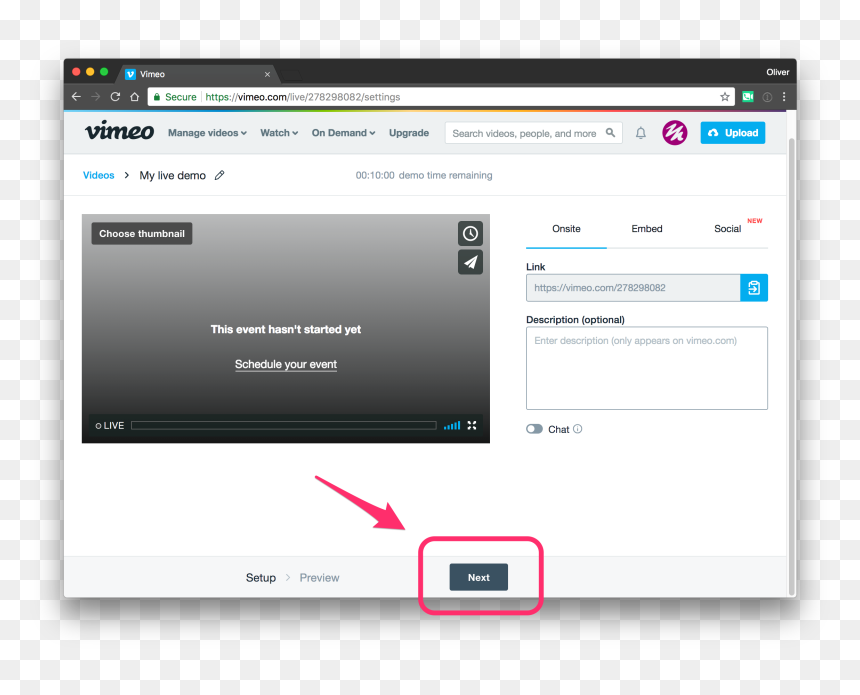Image resolution: width=860 pixels, height=695 pixels.
Task: Click the gray info extension icon
Action: point(767,97)
